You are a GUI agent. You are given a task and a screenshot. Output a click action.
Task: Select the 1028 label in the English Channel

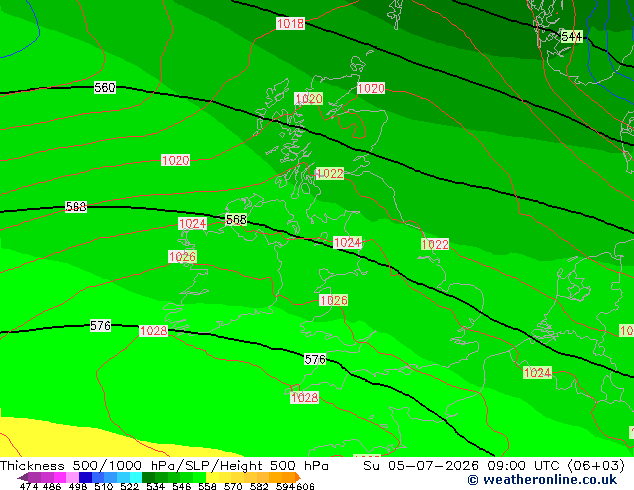(304, 397)
